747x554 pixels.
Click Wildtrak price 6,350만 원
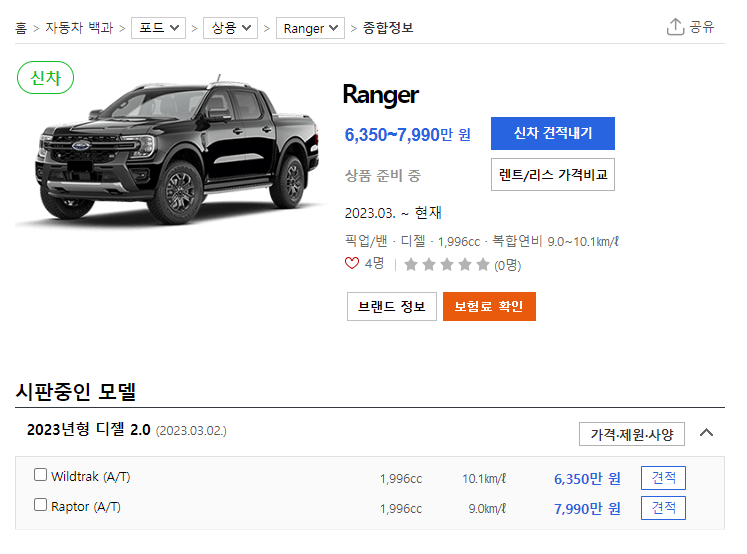[587, 479]
